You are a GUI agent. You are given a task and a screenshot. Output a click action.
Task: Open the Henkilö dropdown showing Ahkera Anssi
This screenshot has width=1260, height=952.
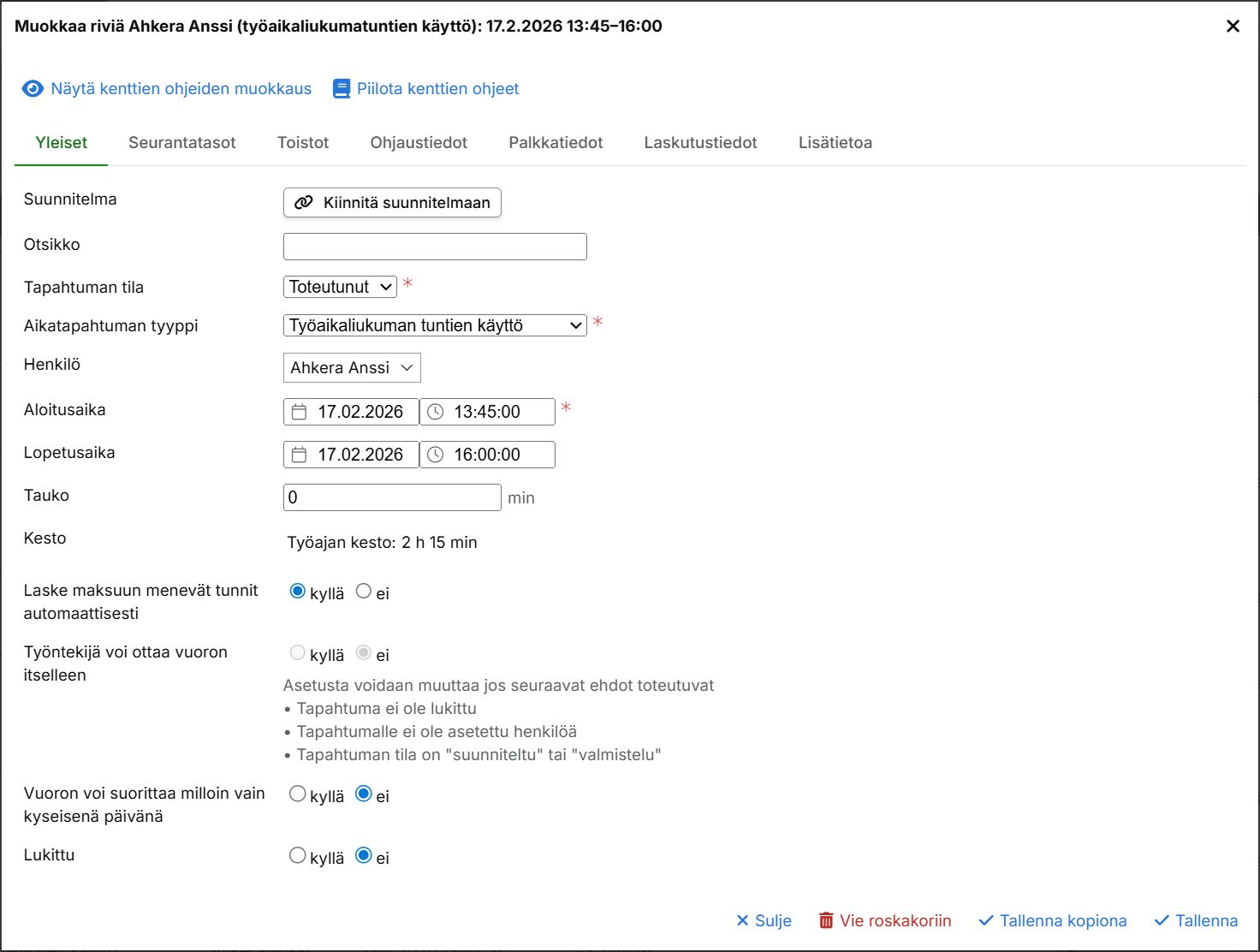[x=352, y=368]
